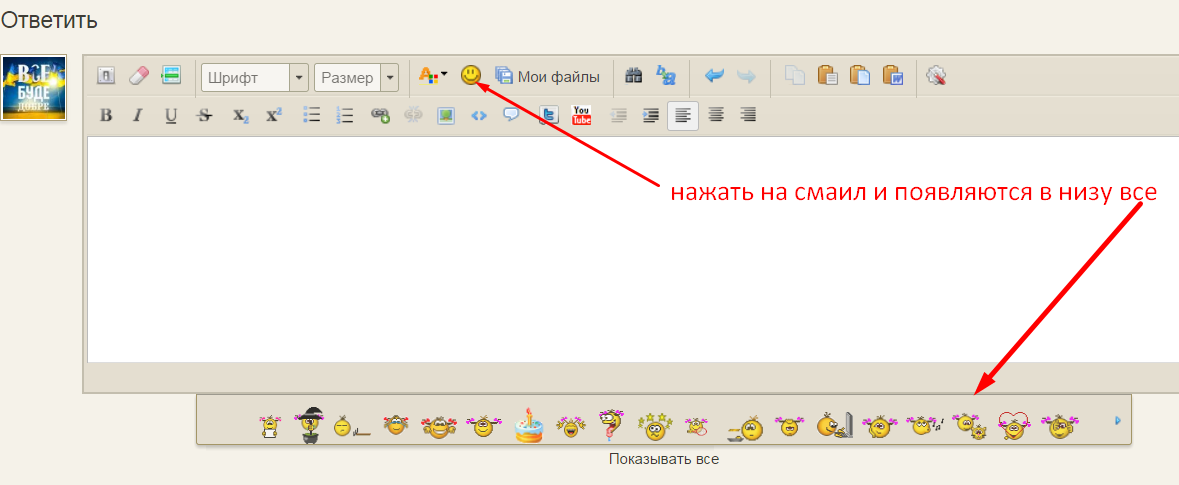Image resolution: width=1179 pixels, height=485 pixels.
Task: Enable left text alignment
Action: click(x=683, y=115)
